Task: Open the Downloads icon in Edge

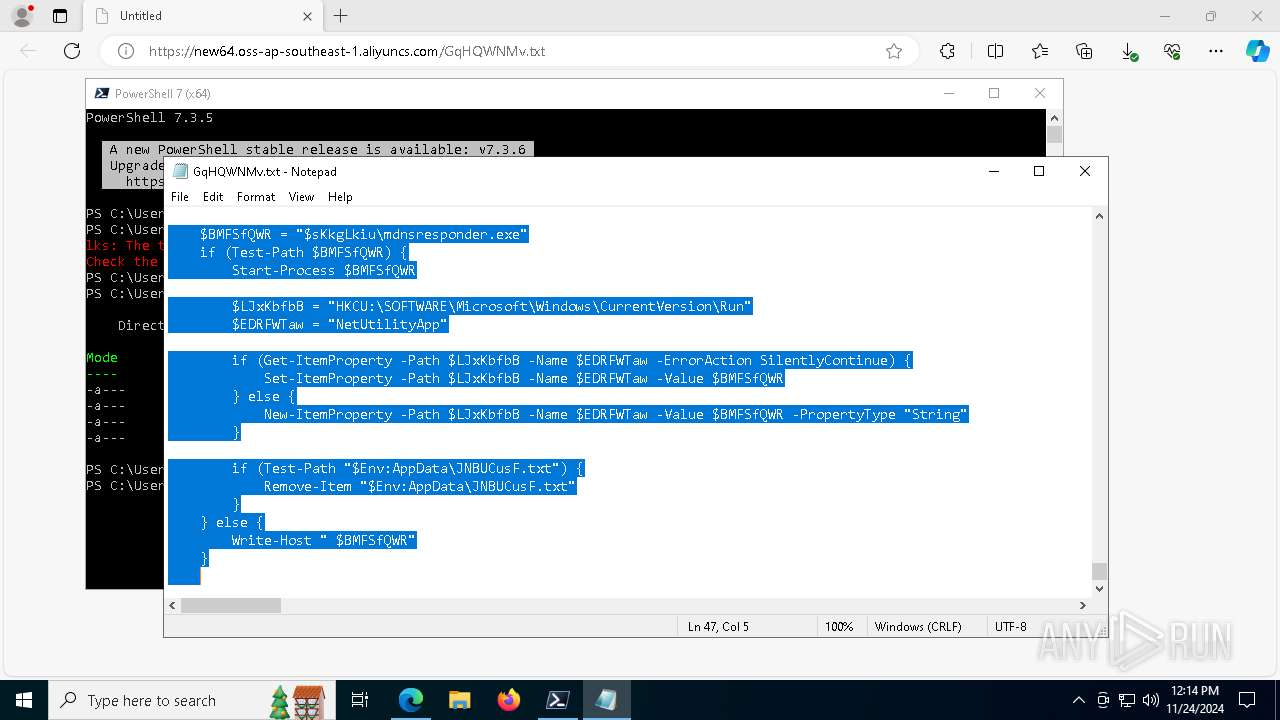Action: pos(1129,51)
